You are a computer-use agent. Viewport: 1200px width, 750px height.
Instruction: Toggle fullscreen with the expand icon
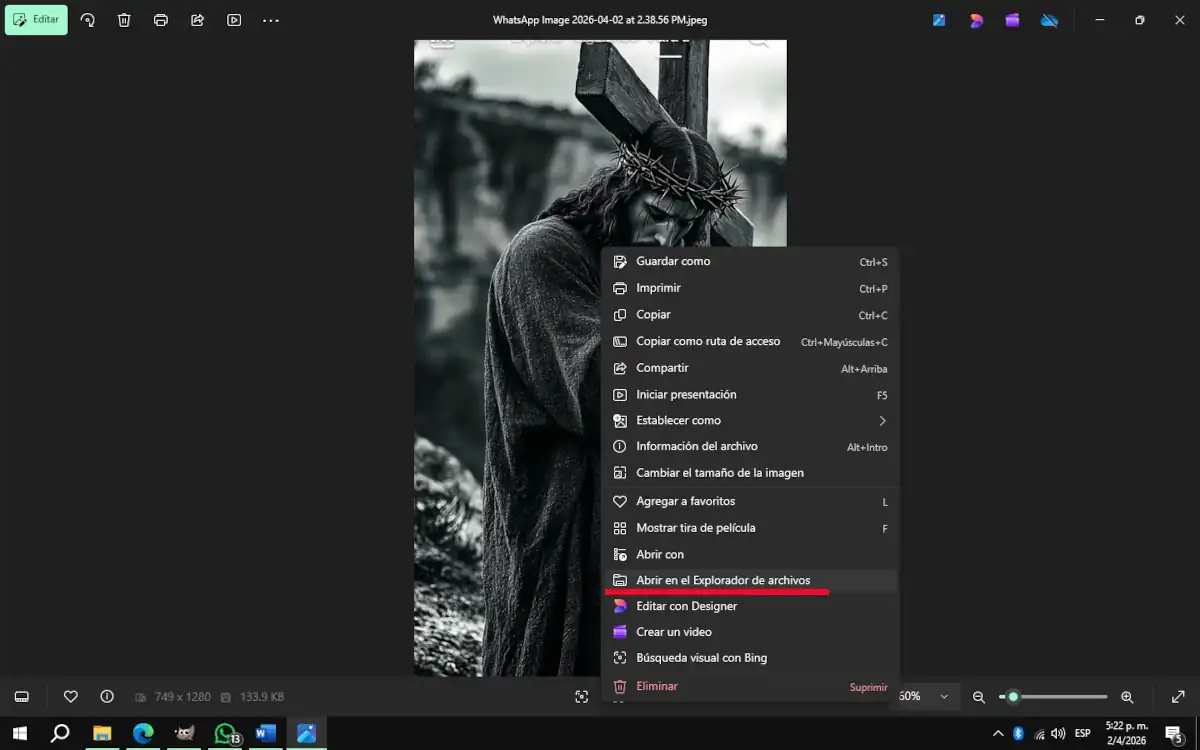tap(1179, 696)
